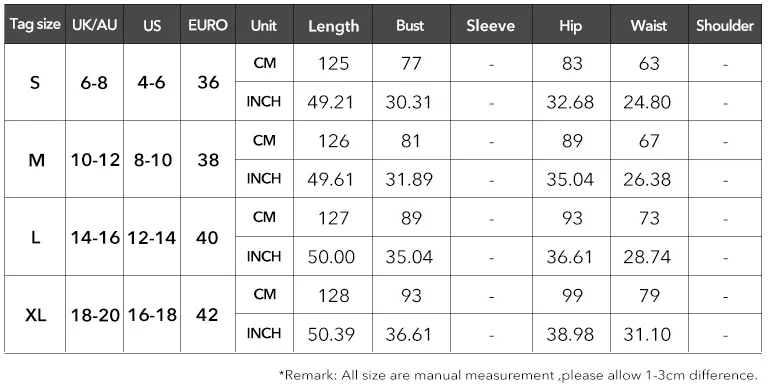The image size is (768, 388).
Task: Click the S tag size cell
Action: [x=35, y=82]
